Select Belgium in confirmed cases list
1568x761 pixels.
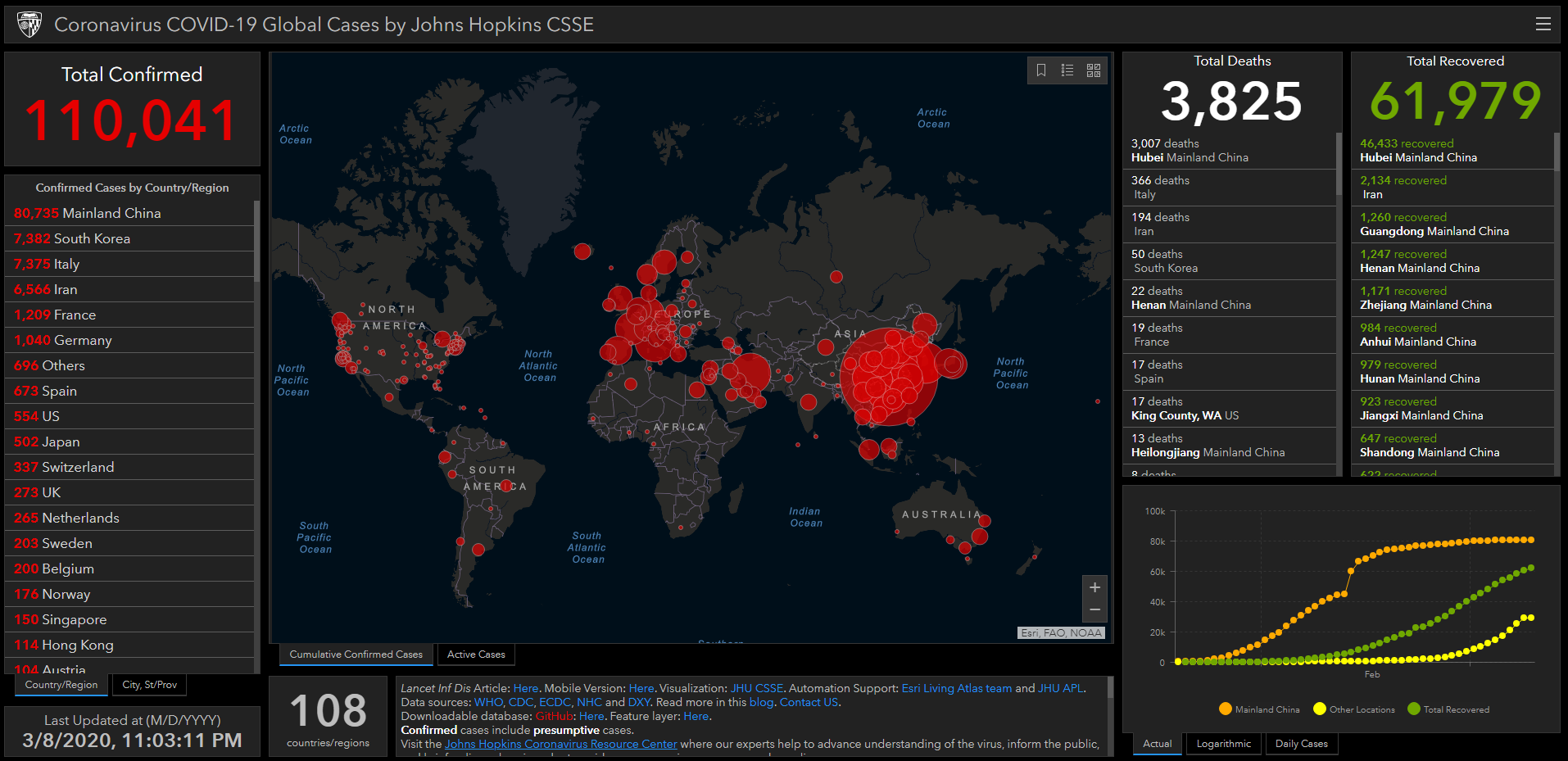pyautogui.click(x=131, y=568)
